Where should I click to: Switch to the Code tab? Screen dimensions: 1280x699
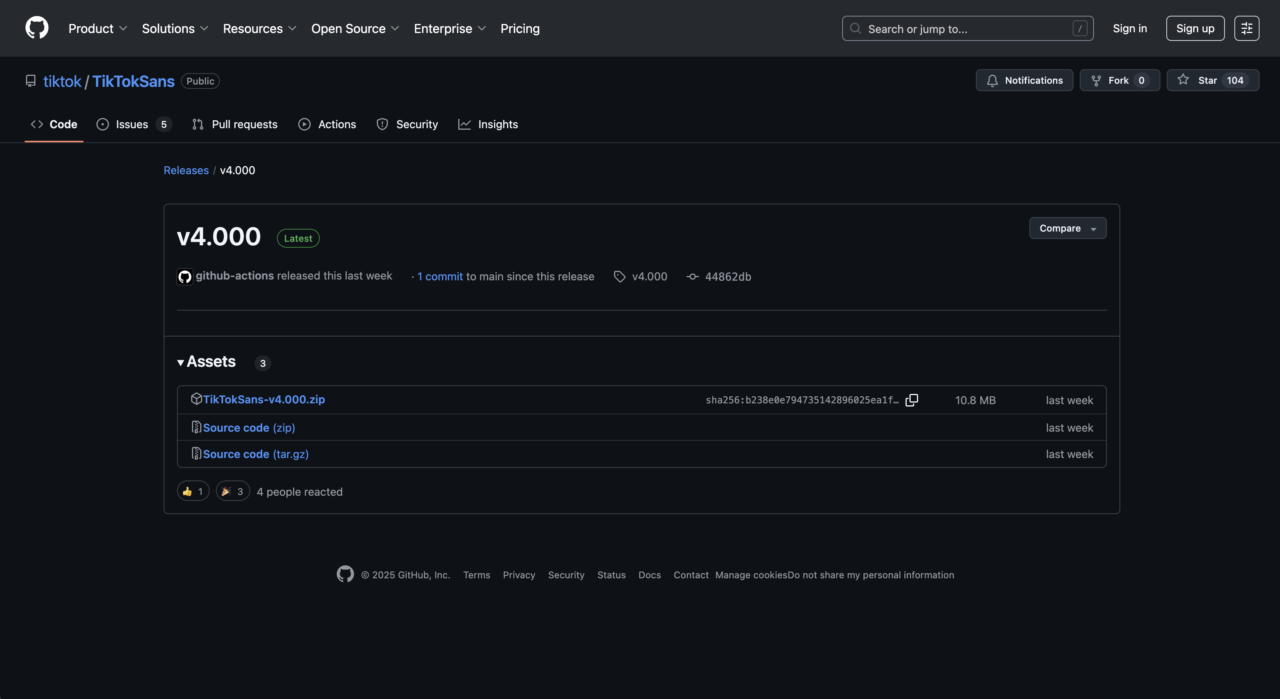(x=54, y=125)
